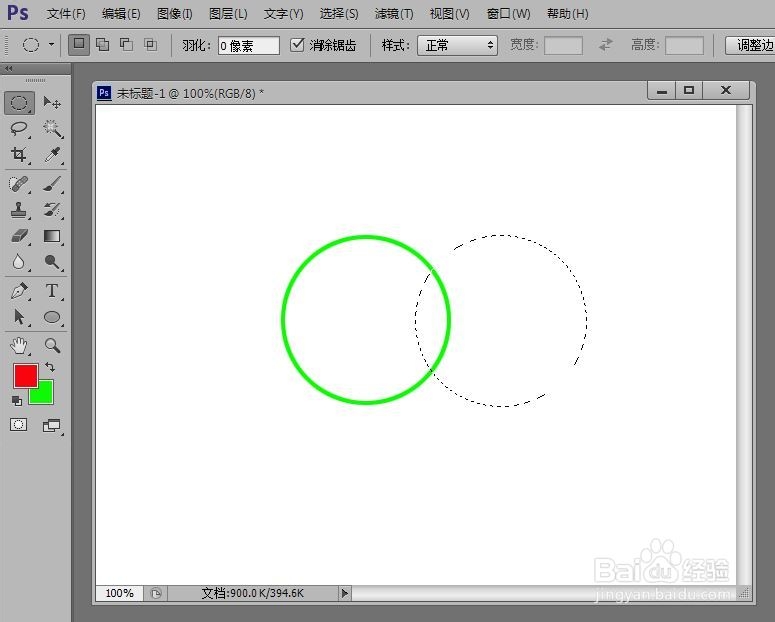Screen dimensions: 775x622
Task: Select the Eyedropper tool
Action: 52,155
